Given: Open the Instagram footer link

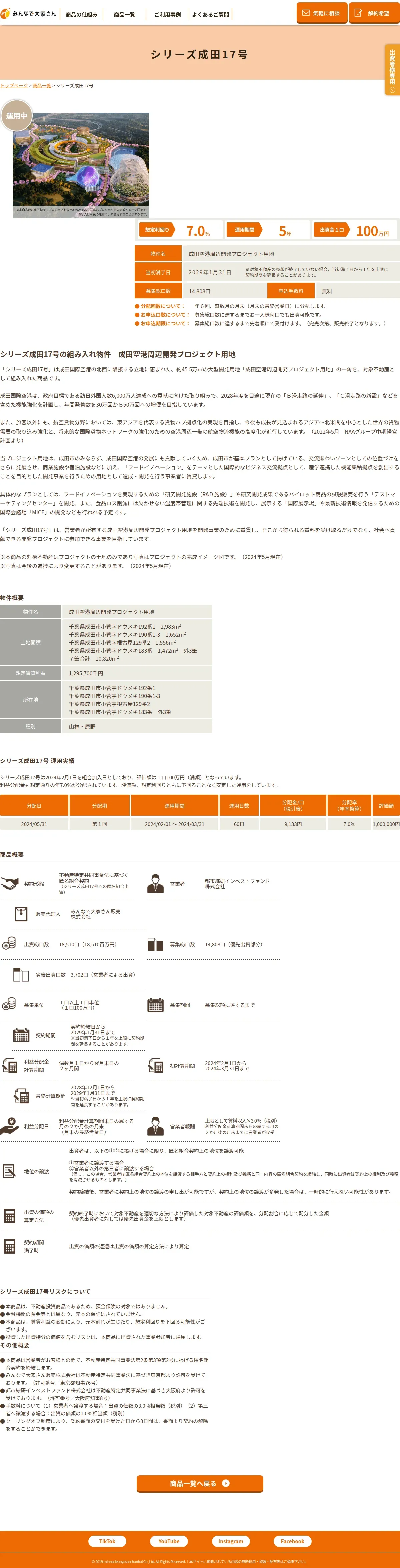Looking at the screenshot, I should coord(231,1541).
